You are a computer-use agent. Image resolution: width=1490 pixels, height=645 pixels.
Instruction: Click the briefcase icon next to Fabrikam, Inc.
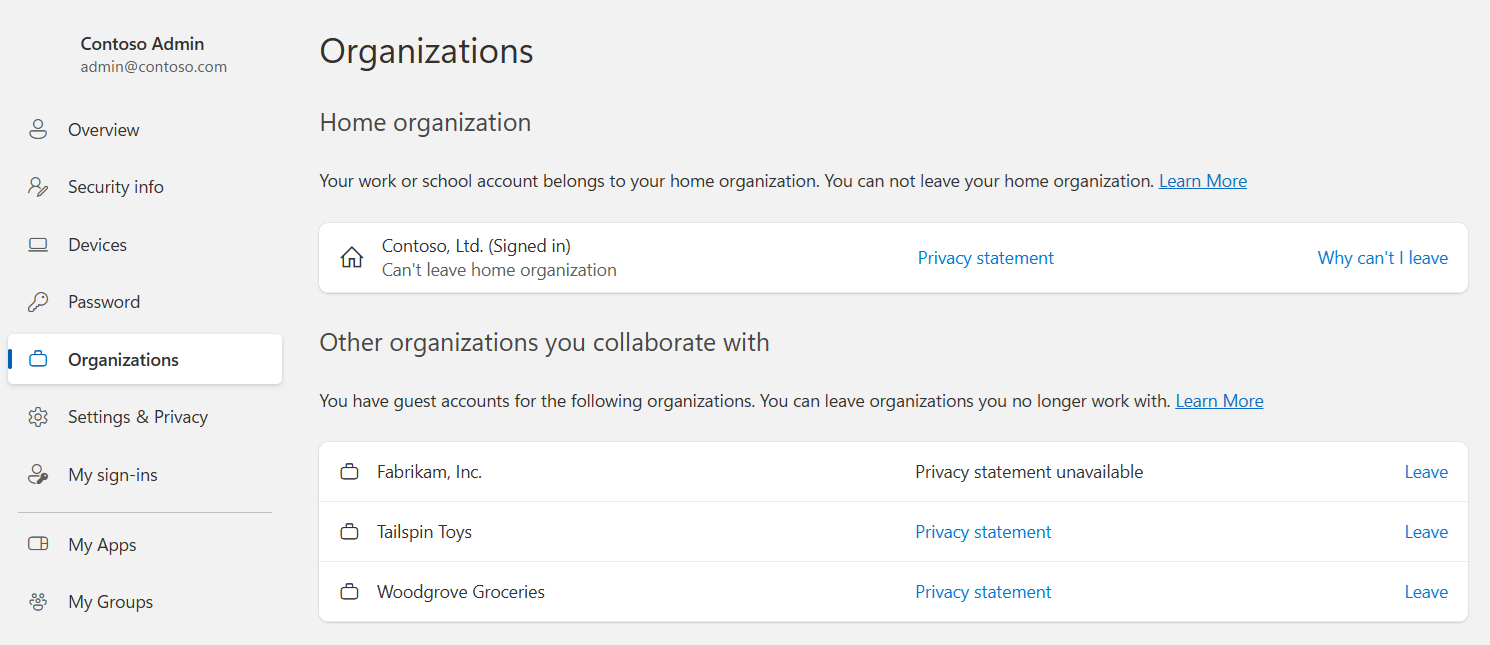(350, 471)
